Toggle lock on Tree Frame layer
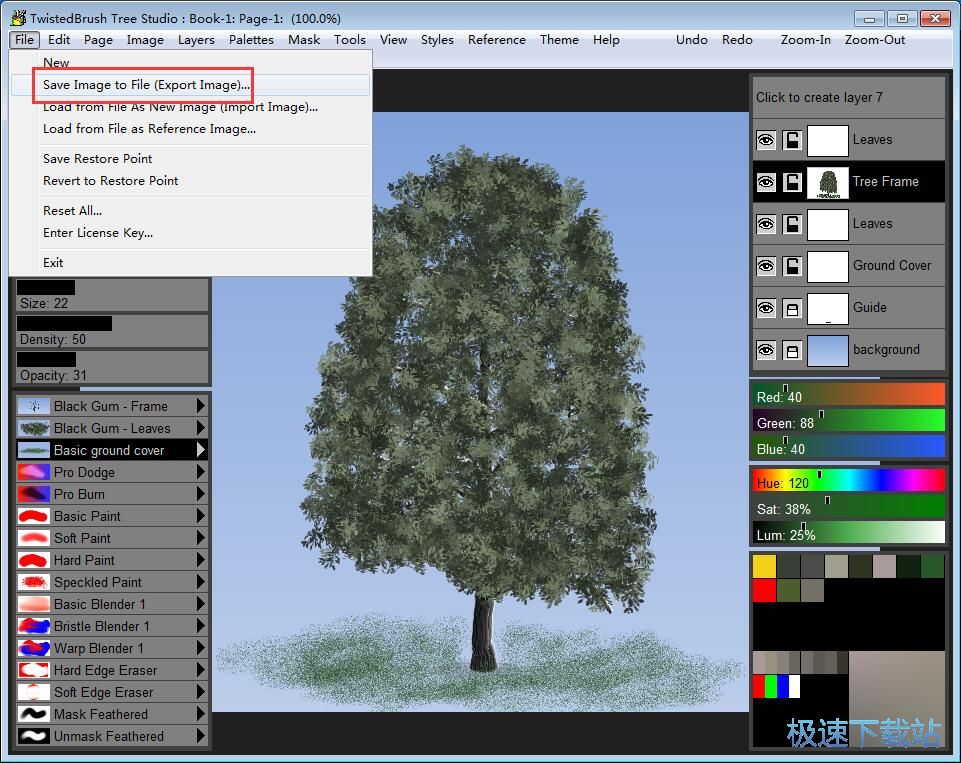Image resolution: width=961 pixels, height=763 pixels. coord(792,182)
